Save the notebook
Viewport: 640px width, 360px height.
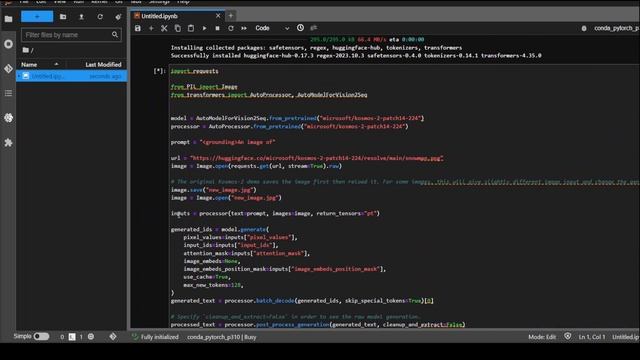pyautogui.click(x=138, y=28)
